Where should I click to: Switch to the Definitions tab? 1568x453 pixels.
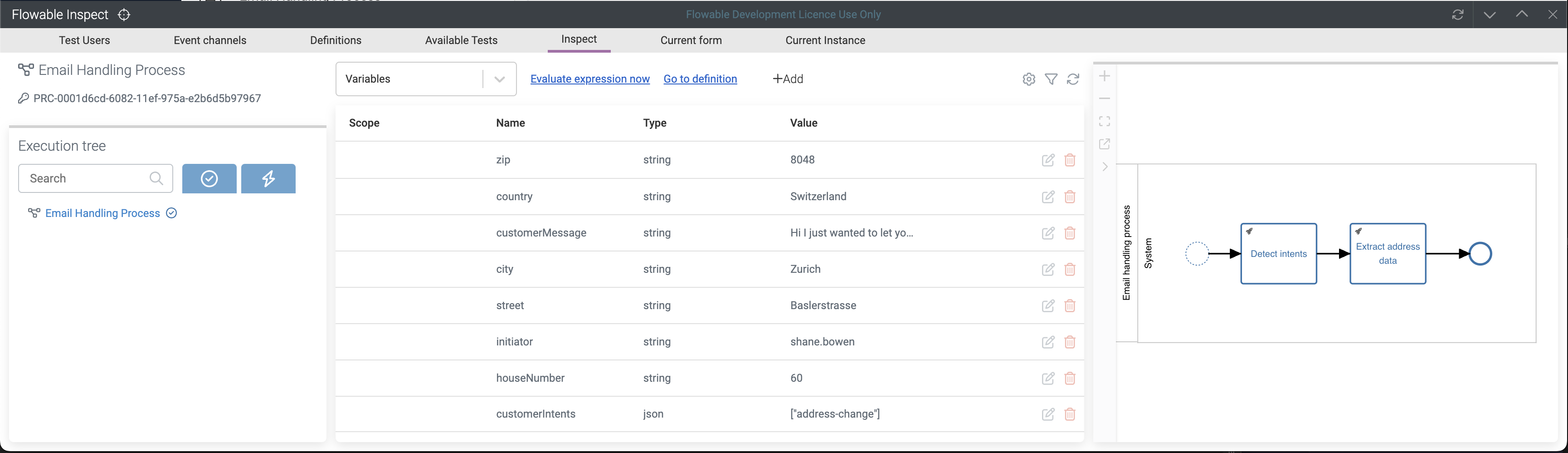(x=336, y=40)
